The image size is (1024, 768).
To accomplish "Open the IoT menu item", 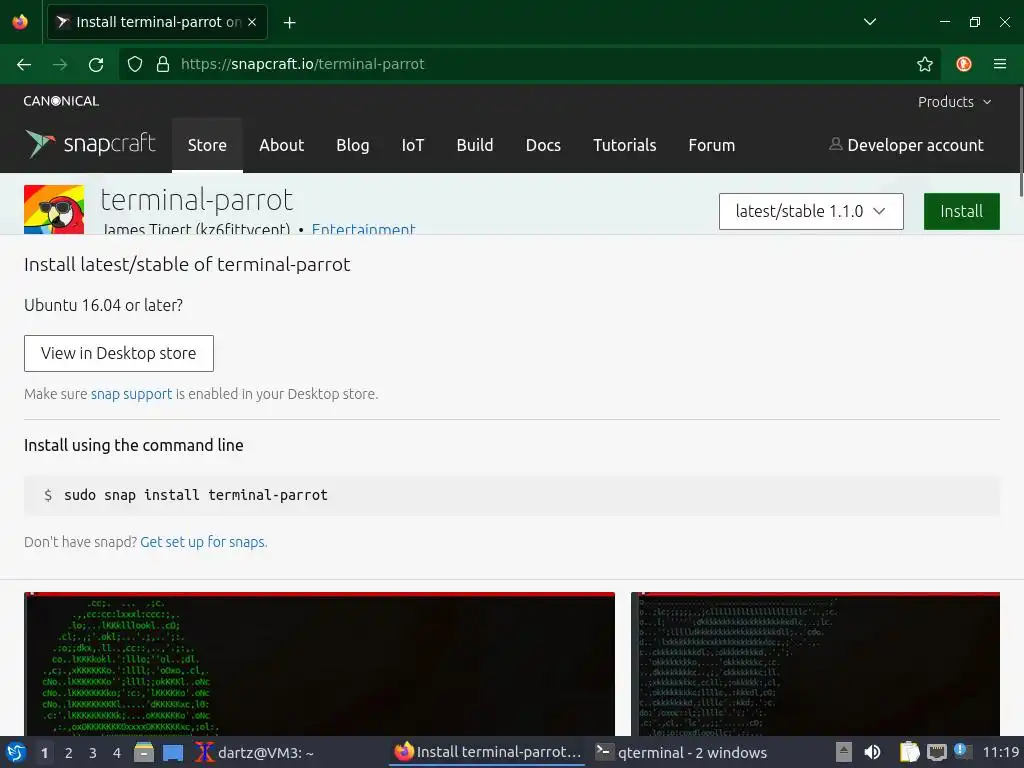I will coord(413,145).
